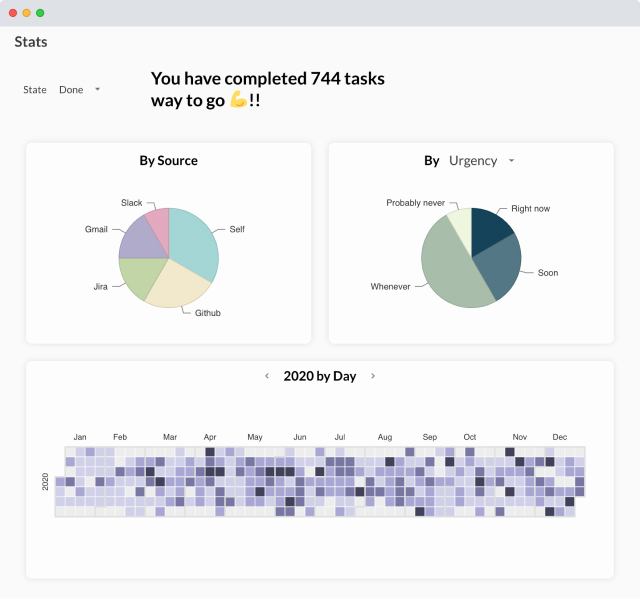640x599 pixels.
Task: Click the dark Right now pie slice
Action: click(490, 228)
